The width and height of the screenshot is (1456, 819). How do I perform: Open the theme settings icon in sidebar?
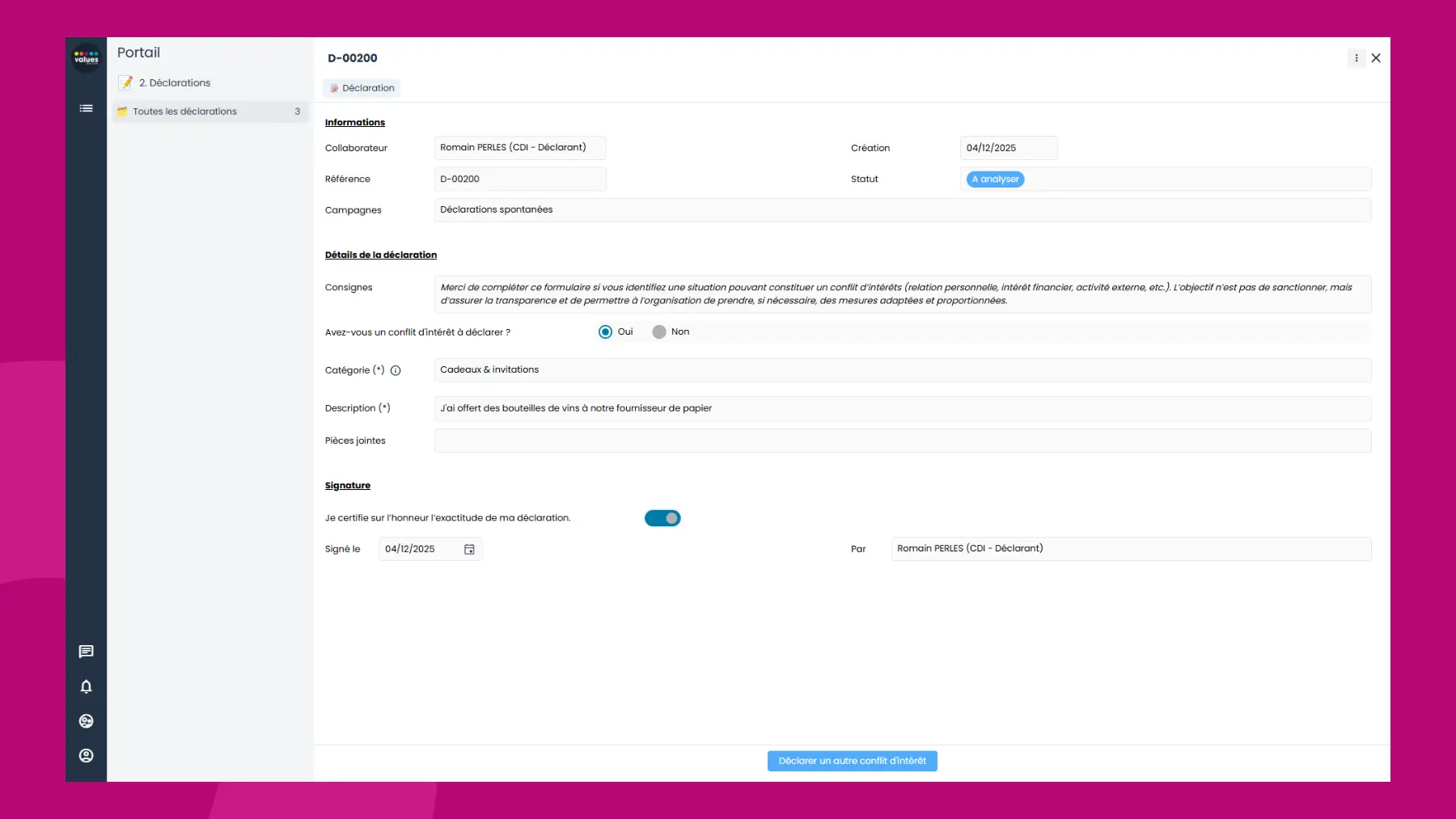click(86, 720)
